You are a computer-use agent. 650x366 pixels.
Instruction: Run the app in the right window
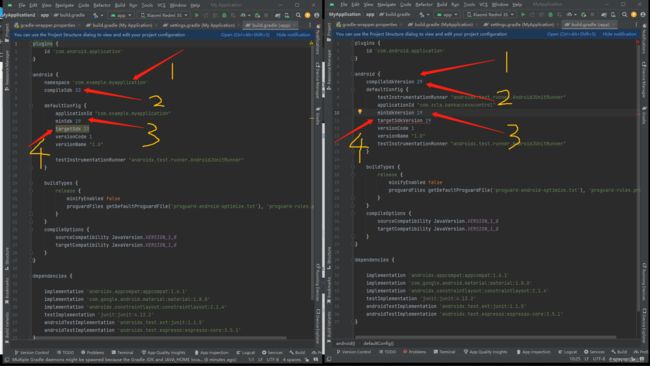tap(523, 15)
